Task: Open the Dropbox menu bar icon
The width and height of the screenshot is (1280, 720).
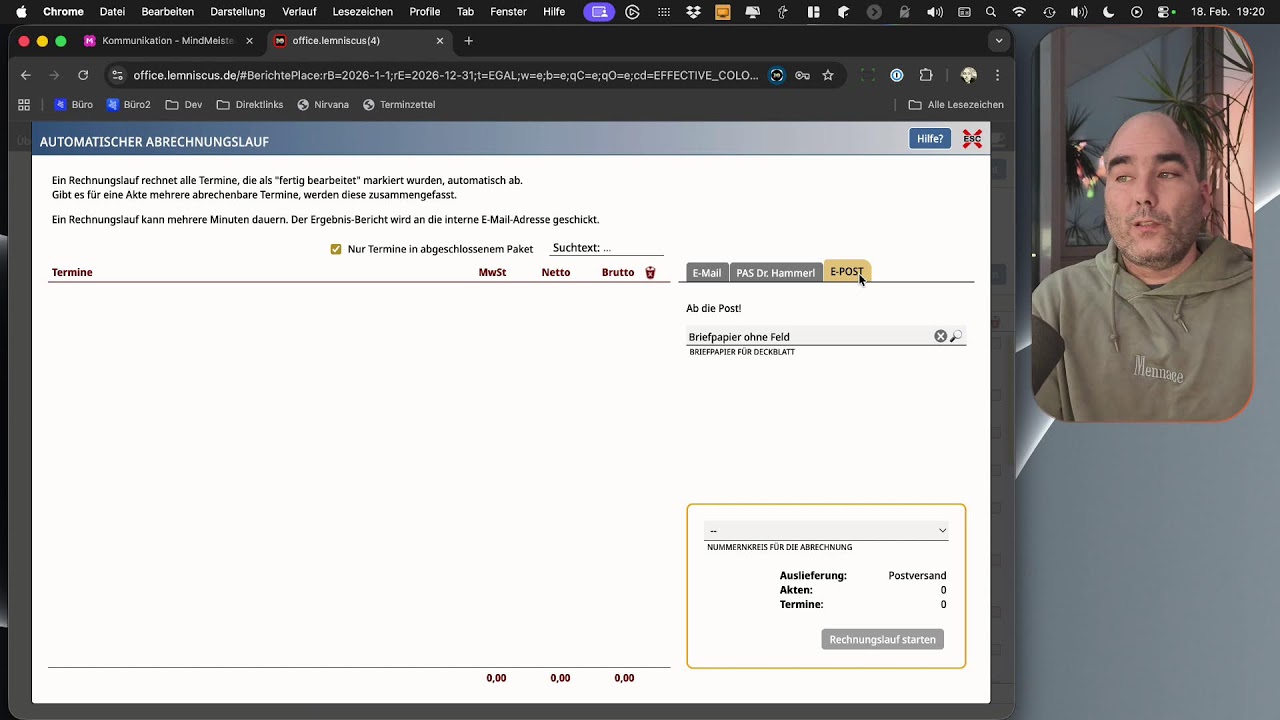Action: (x=694, y=12)
